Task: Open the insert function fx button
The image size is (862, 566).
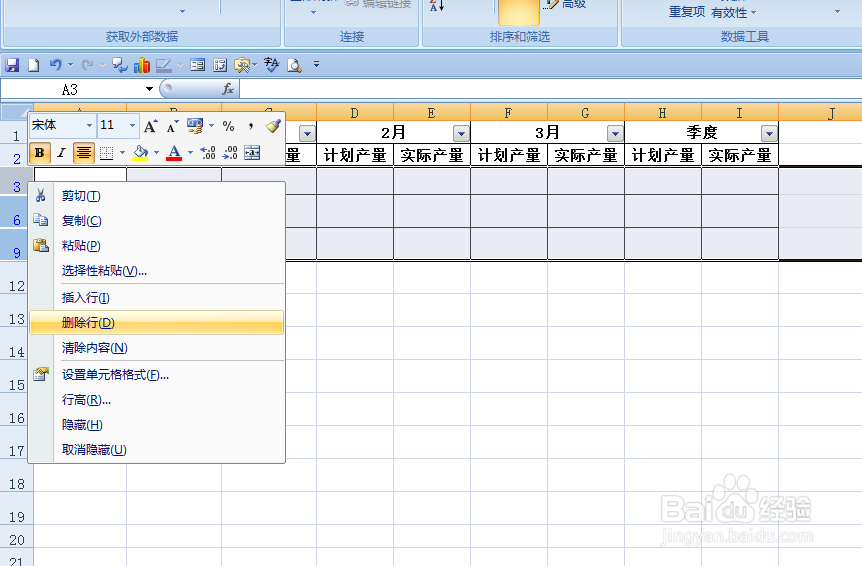Action: pos(228,89)
